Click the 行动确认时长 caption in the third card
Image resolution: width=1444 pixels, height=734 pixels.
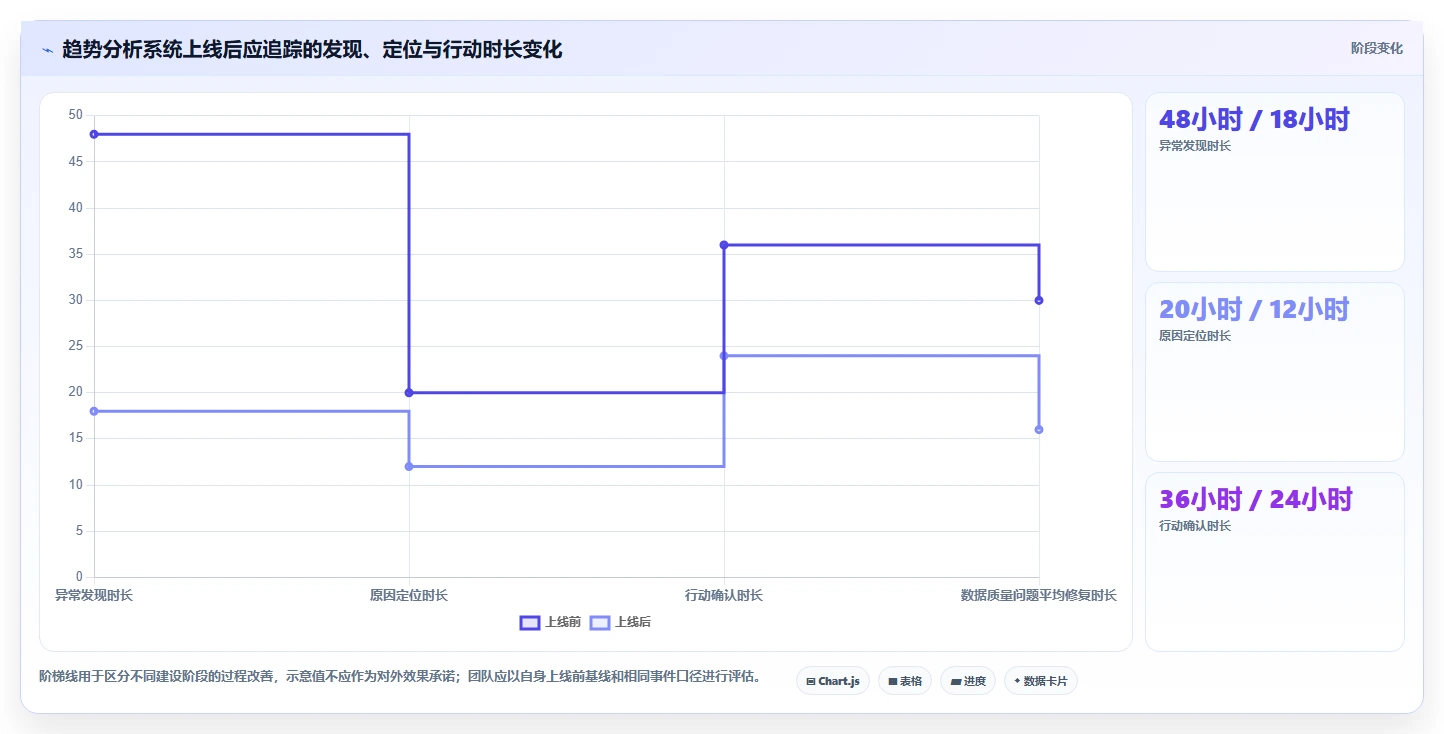1195,526
